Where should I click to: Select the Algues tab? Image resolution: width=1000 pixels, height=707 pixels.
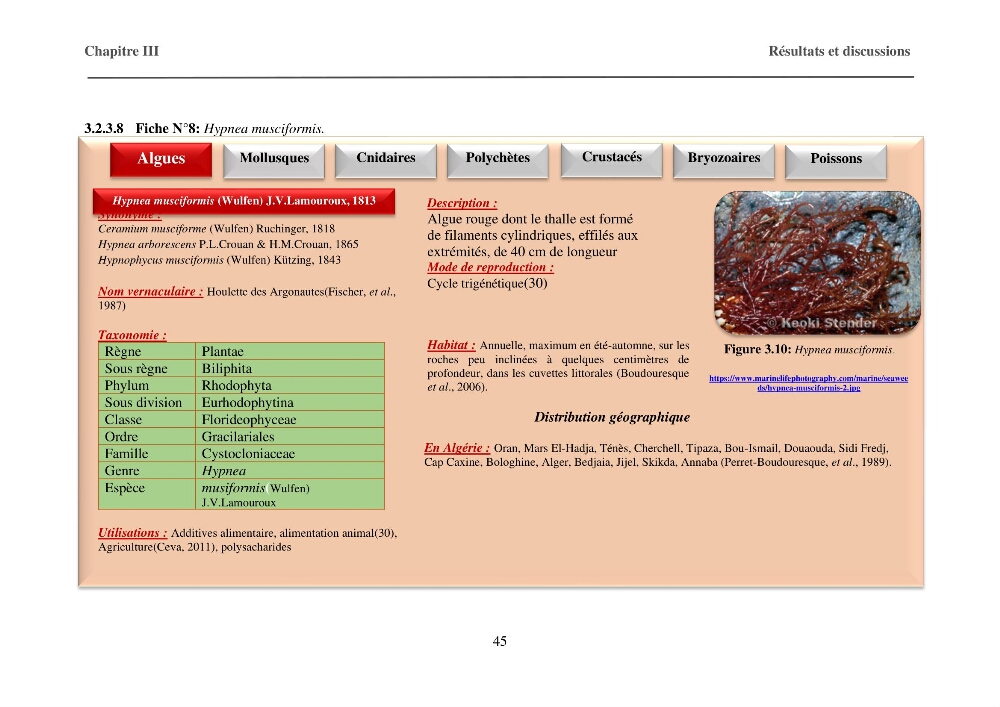click(x=161, y=159)
